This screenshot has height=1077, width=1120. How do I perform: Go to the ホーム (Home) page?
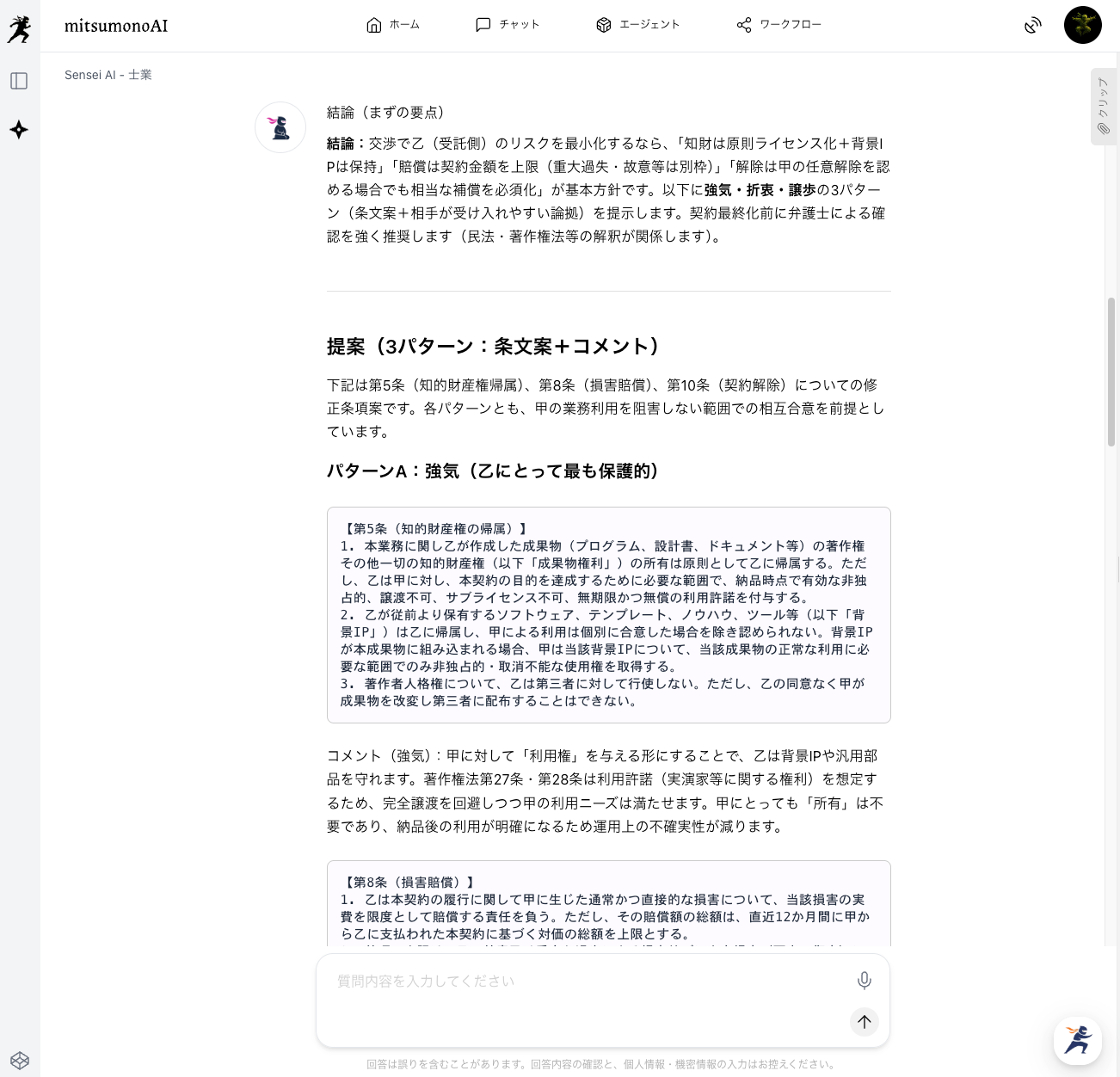393,25
